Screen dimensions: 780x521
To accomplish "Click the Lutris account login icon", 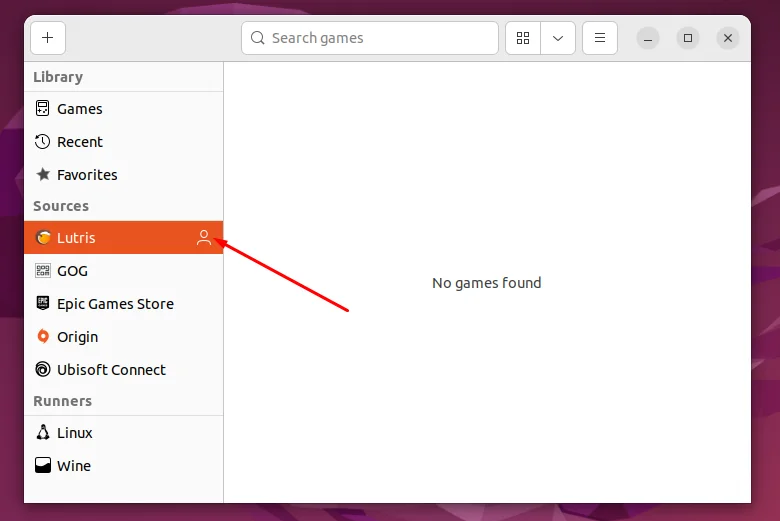I will tap(203, 237).
